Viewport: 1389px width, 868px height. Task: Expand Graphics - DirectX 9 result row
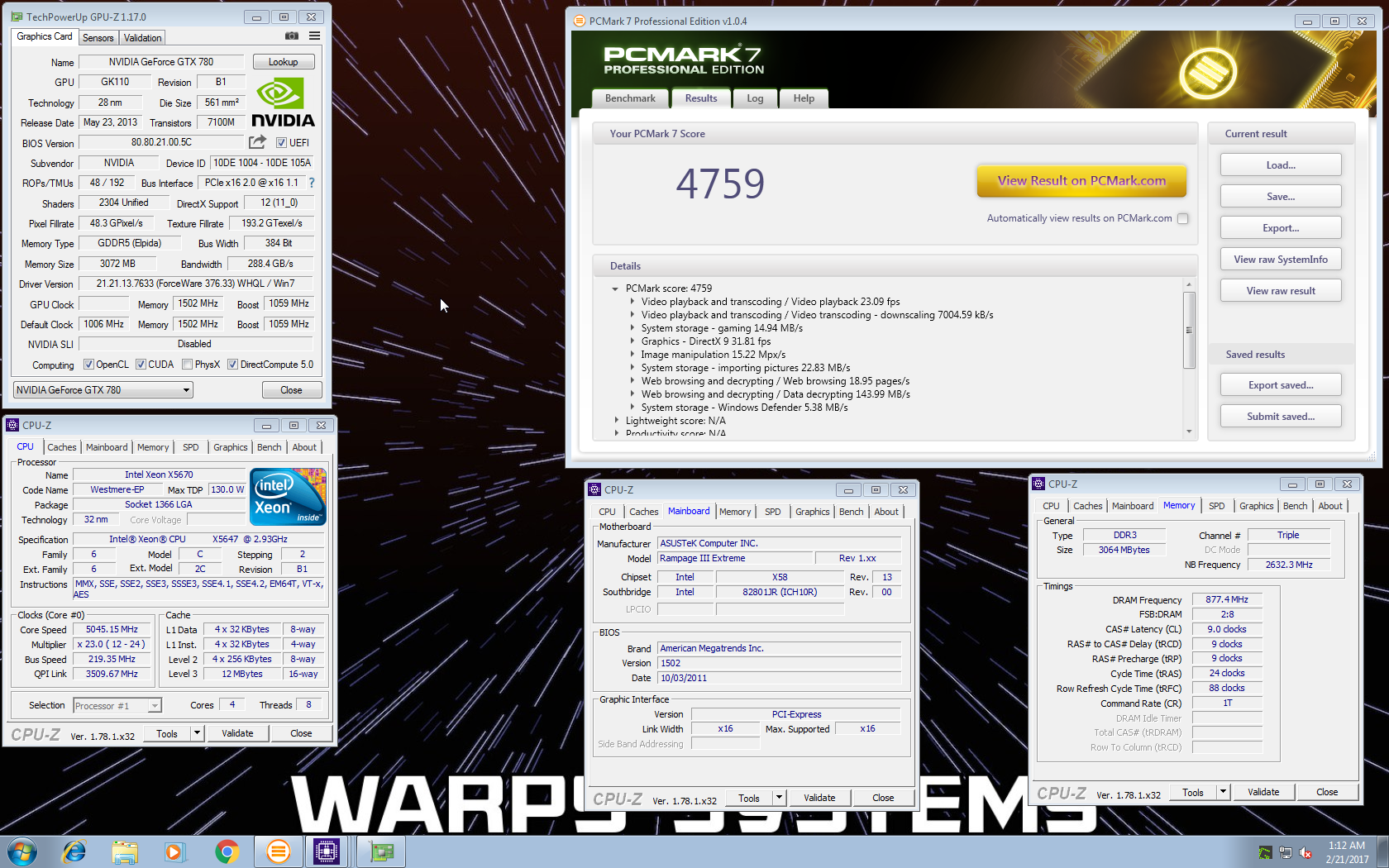tap(632, 341)
